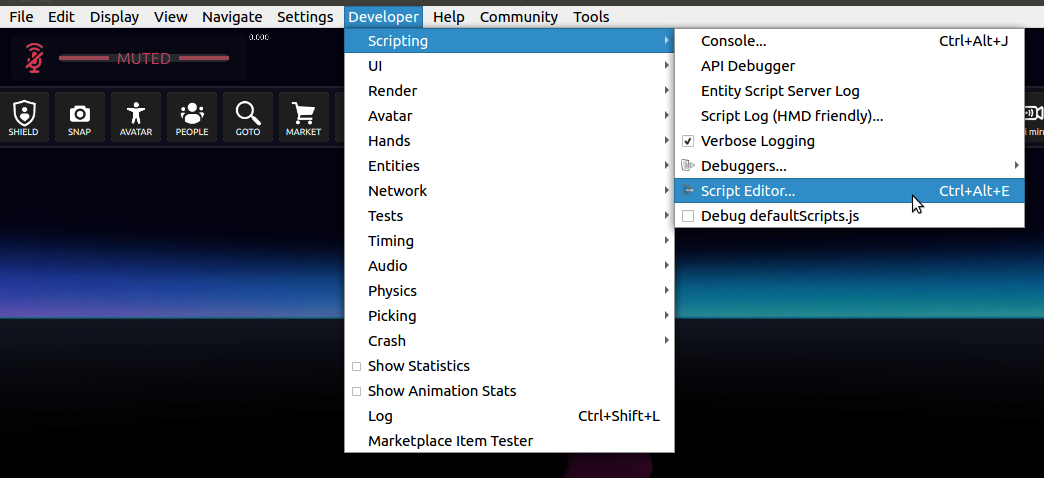Expand the Avatar submenu in Developer menu

pyautogui.click(x=509, y=116)
